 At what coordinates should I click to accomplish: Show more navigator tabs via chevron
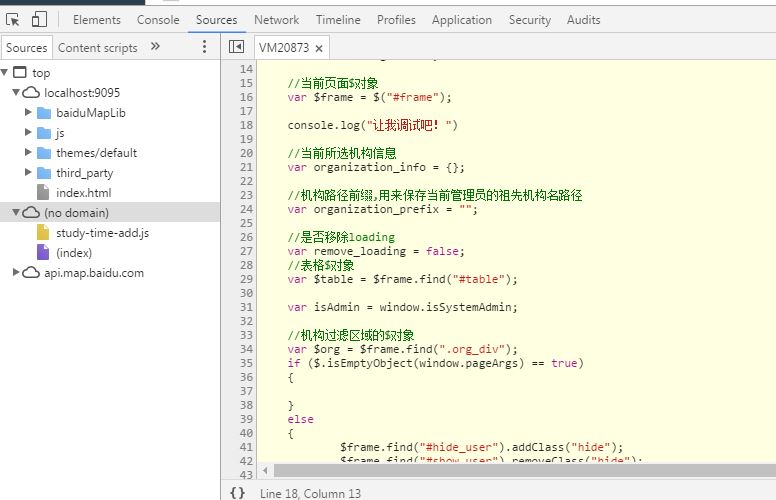[x=155, y=47]
